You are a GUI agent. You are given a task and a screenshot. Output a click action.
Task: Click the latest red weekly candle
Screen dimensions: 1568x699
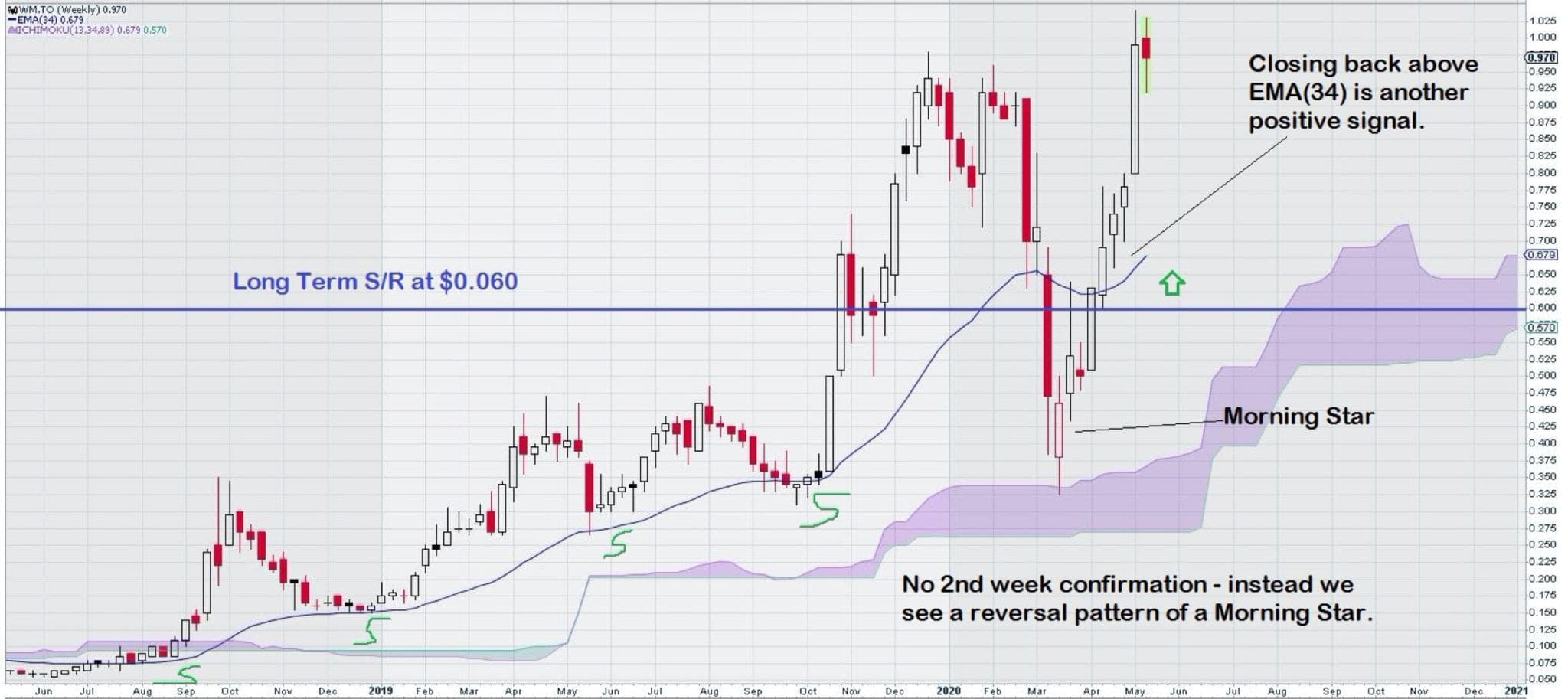(1146, 48)
